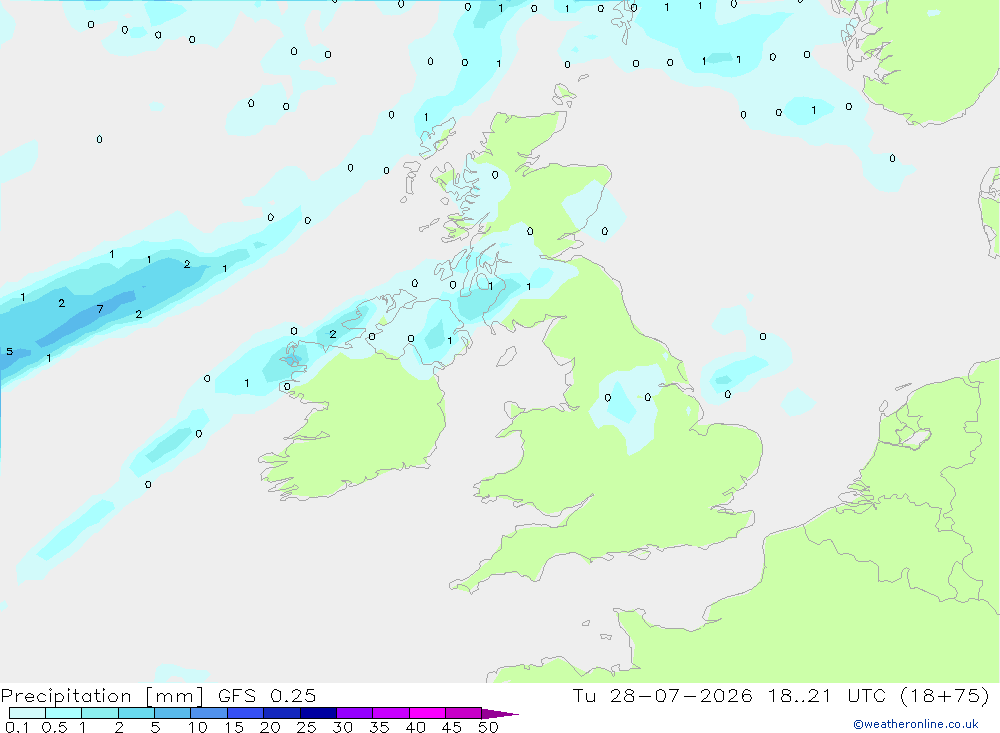Select the 45–50 mm legend swatch
Viewport: 1000px width, 733px height.
(x=463, y=713)
